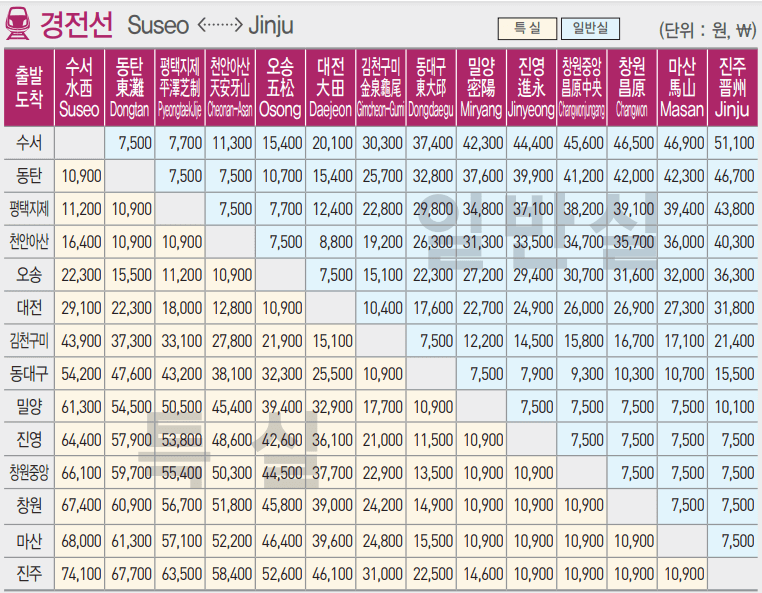The image size is (762, 593).
Task: Click the 동대구 Dongdaegu column header
Action: (x=431, y=87)
